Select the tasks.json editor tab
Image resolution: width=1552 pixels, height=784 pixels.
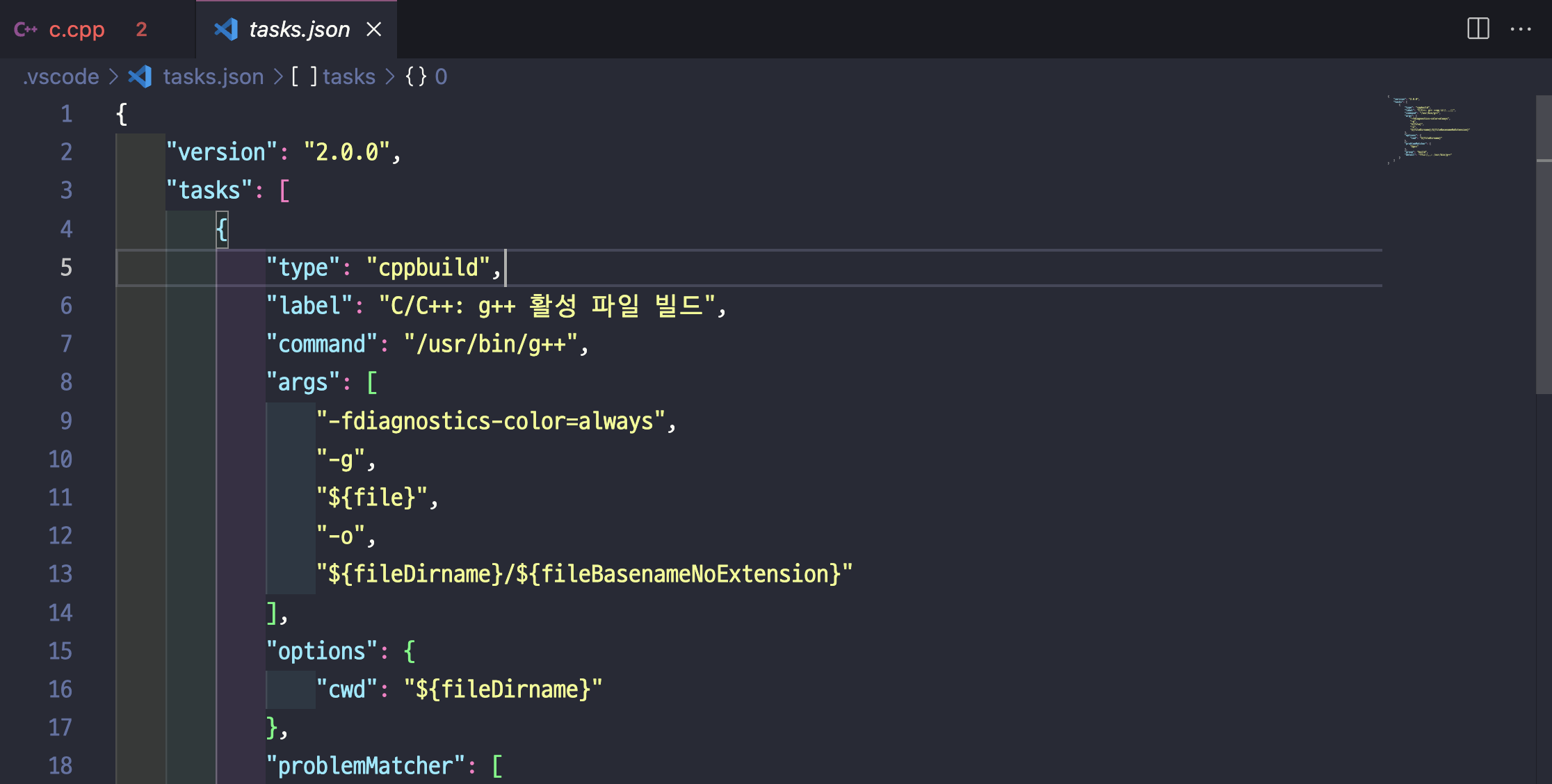[x=299, y=29]
